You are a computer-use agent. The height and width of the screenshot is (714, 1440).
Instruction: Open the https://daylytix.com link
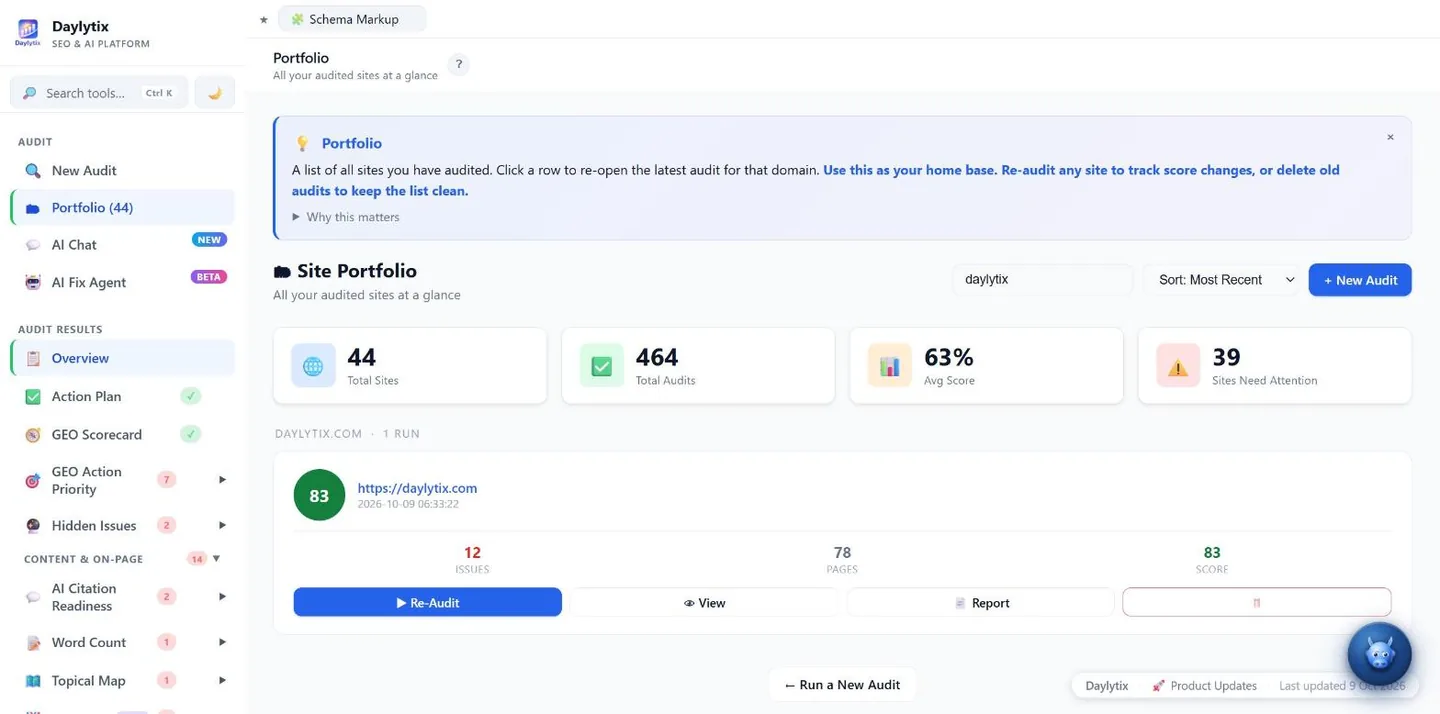tap(417, 488)
